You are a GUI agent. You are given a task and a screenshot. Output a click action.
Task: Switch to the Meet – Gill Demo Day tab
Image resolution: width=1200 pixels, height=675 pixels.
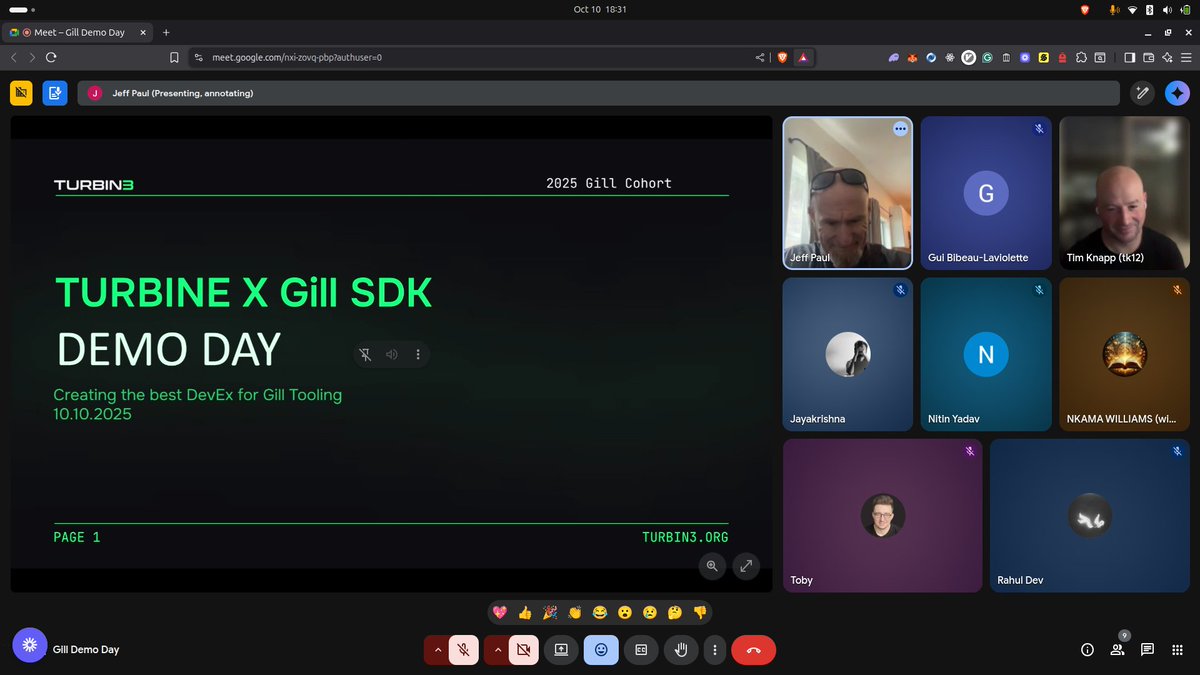click(79, 32)
